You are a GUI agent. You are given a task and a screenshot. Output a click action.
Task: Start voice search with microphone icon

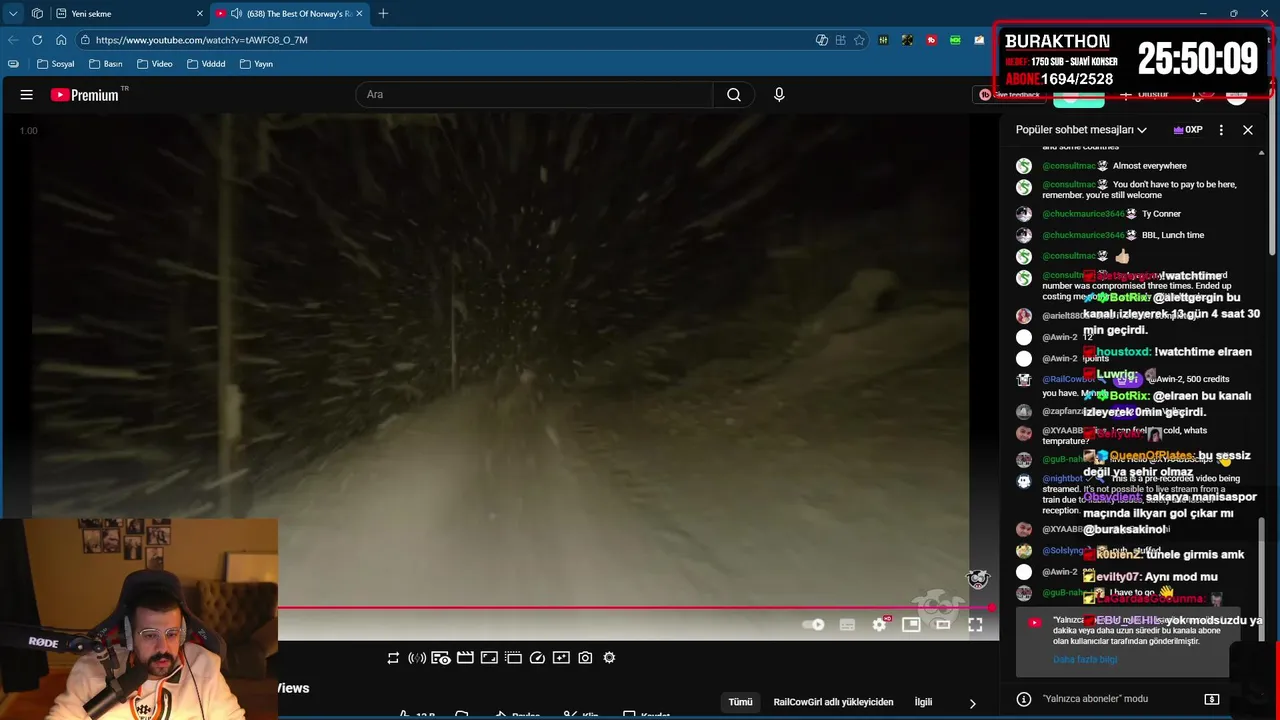779,95
